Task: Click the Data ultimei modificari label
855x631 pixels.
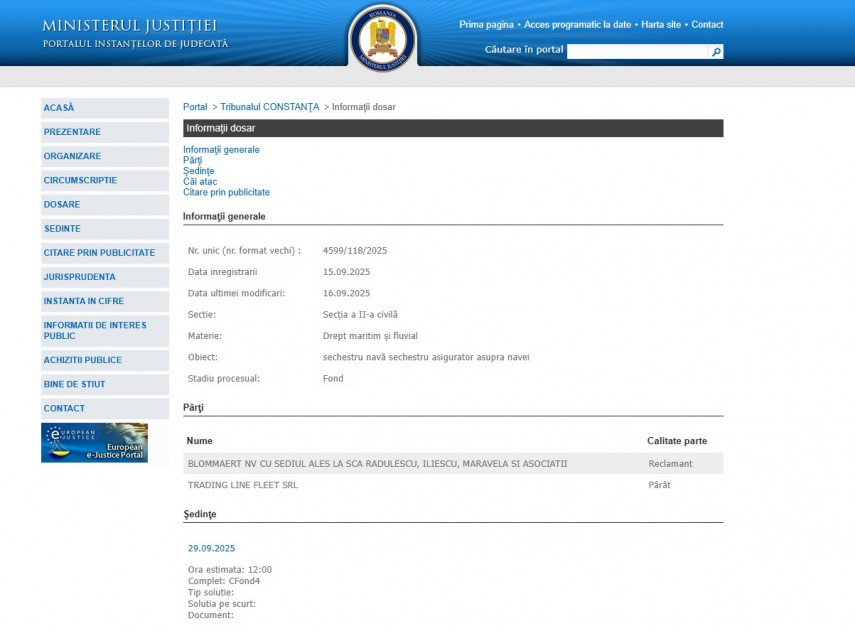Action: tap(236, 293)
